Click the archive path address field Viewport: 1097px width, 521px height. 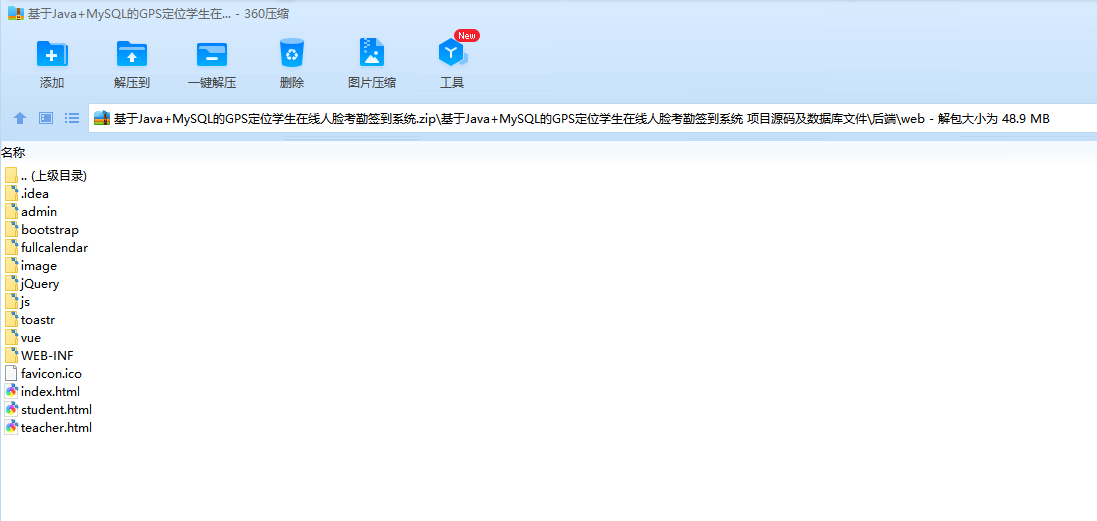click(x=593, y=118)
